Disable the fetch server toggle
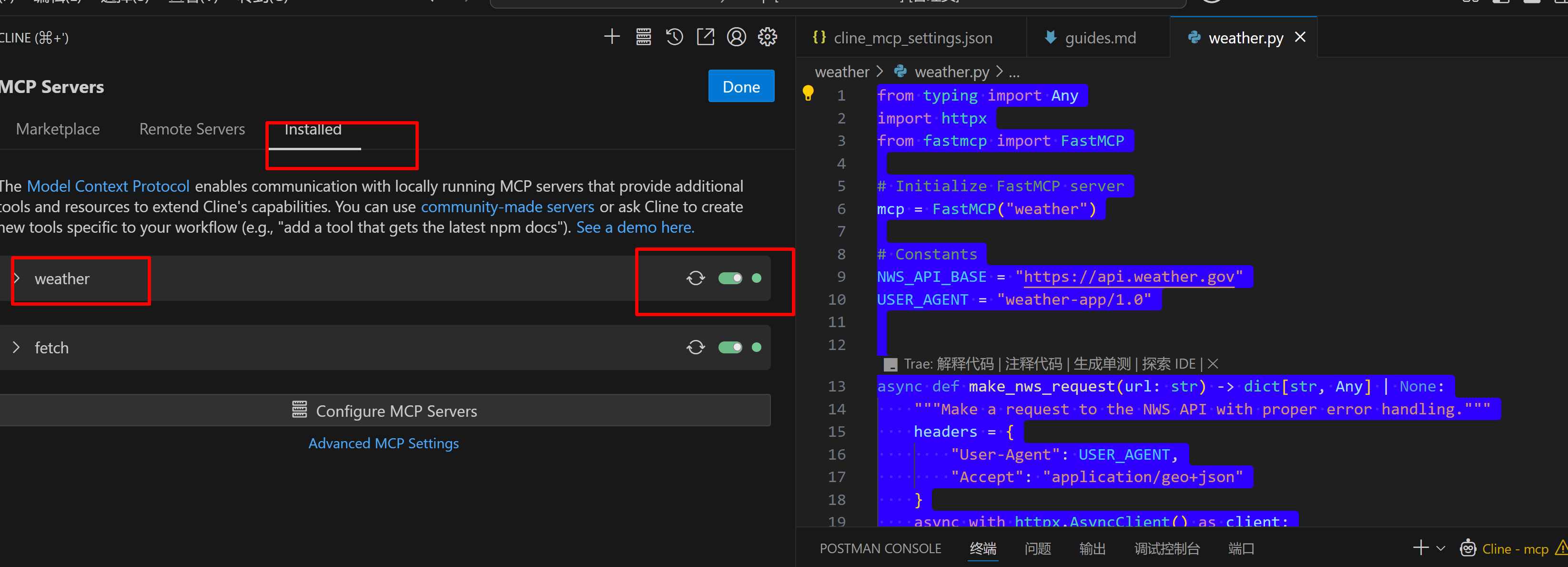 [730, 347]
